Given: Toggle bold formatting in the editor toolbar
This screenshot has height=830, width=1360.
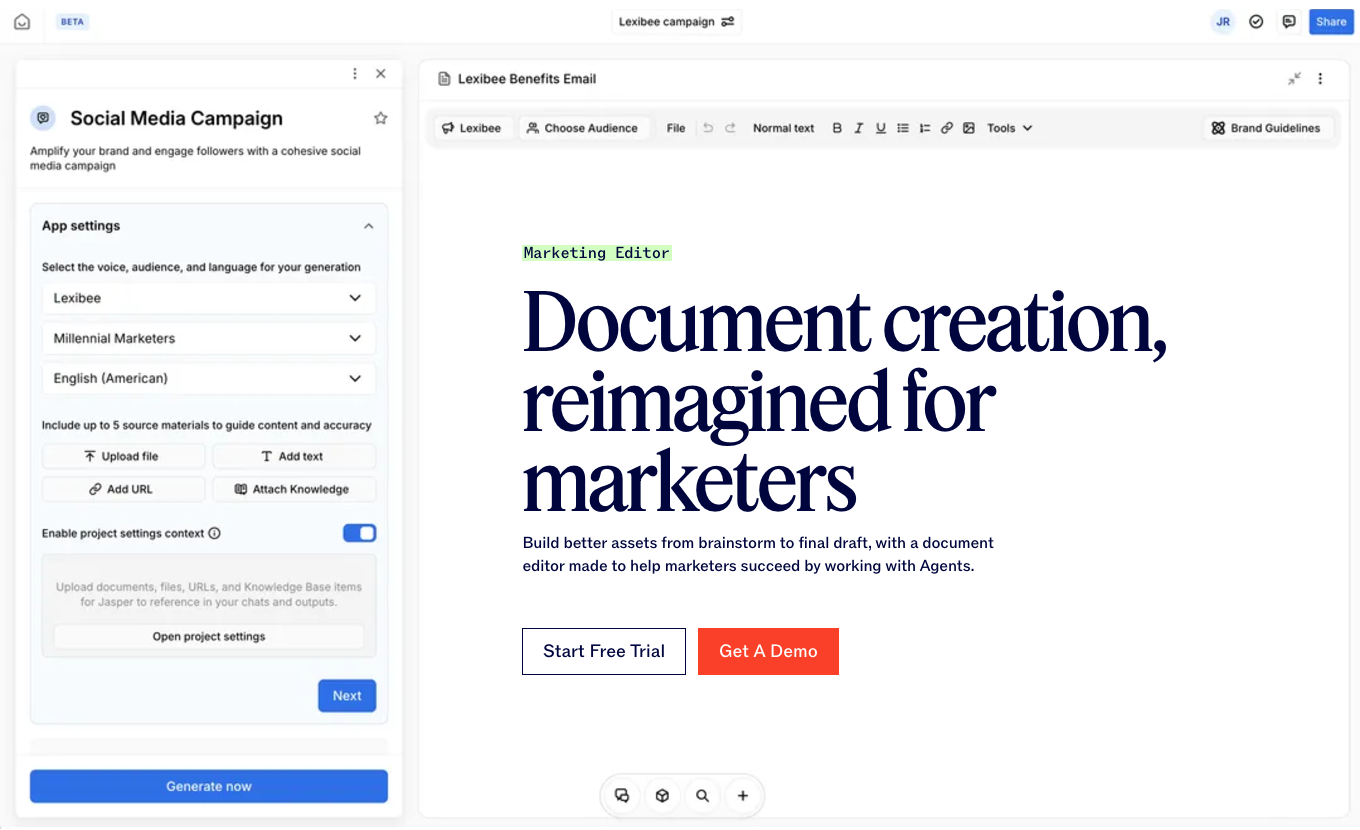Looking at the screenshot, I should pos(836,128).
